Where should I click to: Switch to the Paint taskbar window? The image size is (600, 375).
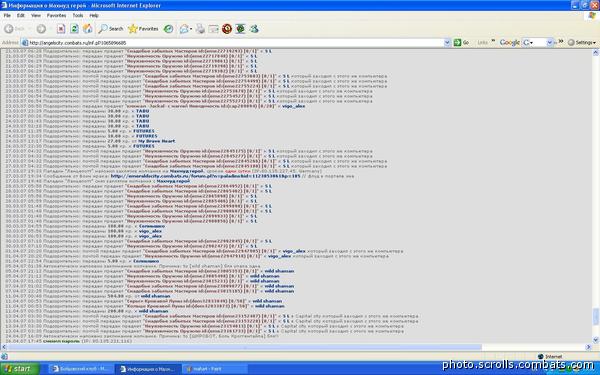pos(214,369)
